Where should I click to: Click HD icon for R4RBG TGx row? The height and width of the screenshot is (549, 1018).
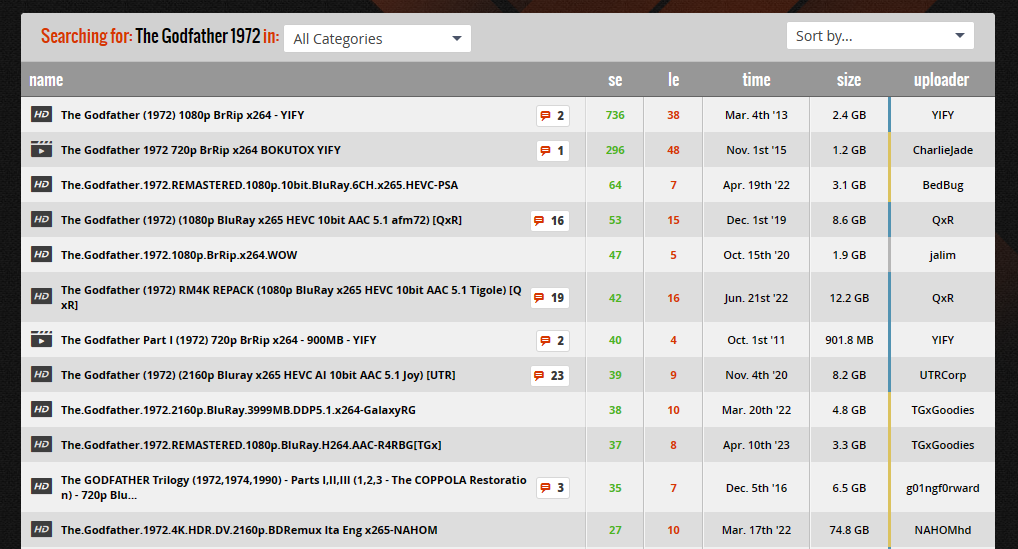point(42,445)
